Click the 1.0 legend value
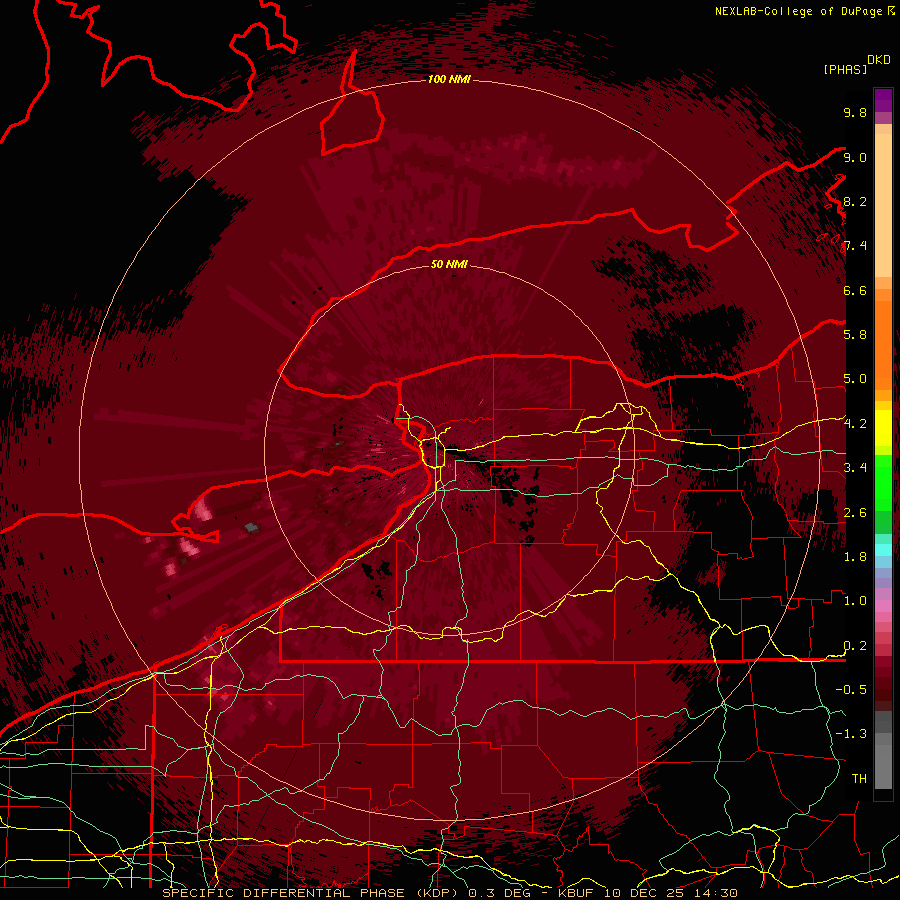Image resolution: width=900 pixels, height=900 pixels. (x=855, y=601)
